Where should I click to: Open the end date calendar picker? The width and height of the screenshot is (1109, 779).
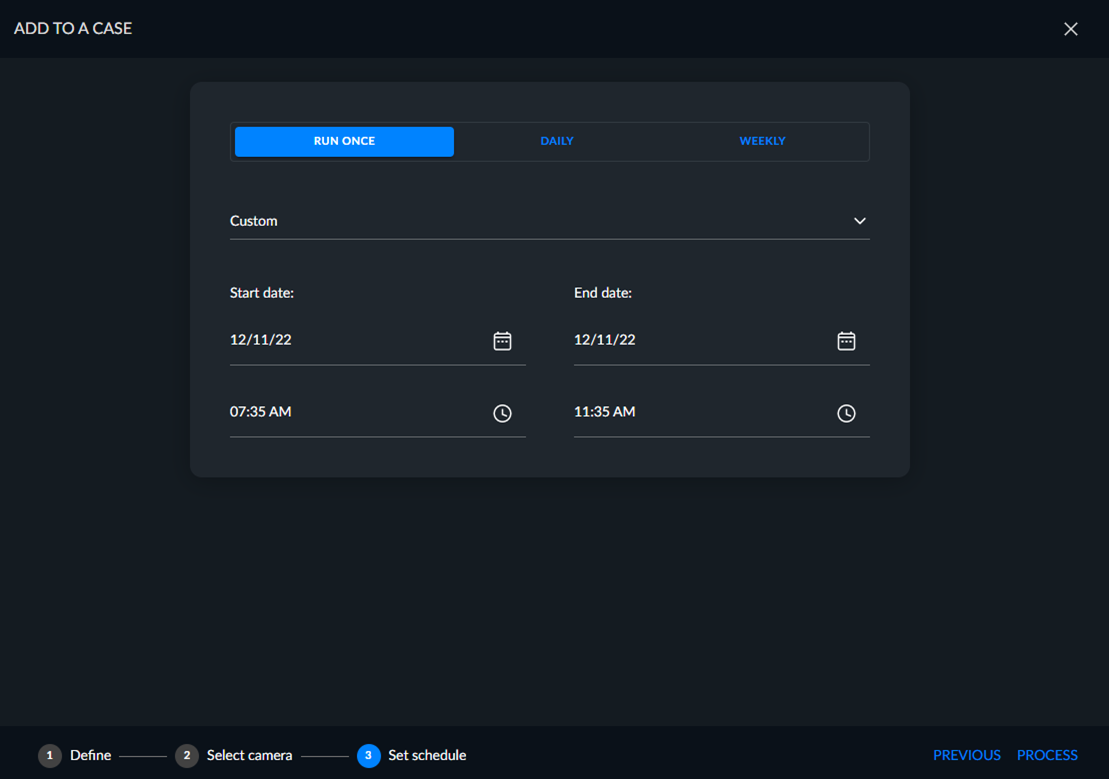tap(846, 341)
